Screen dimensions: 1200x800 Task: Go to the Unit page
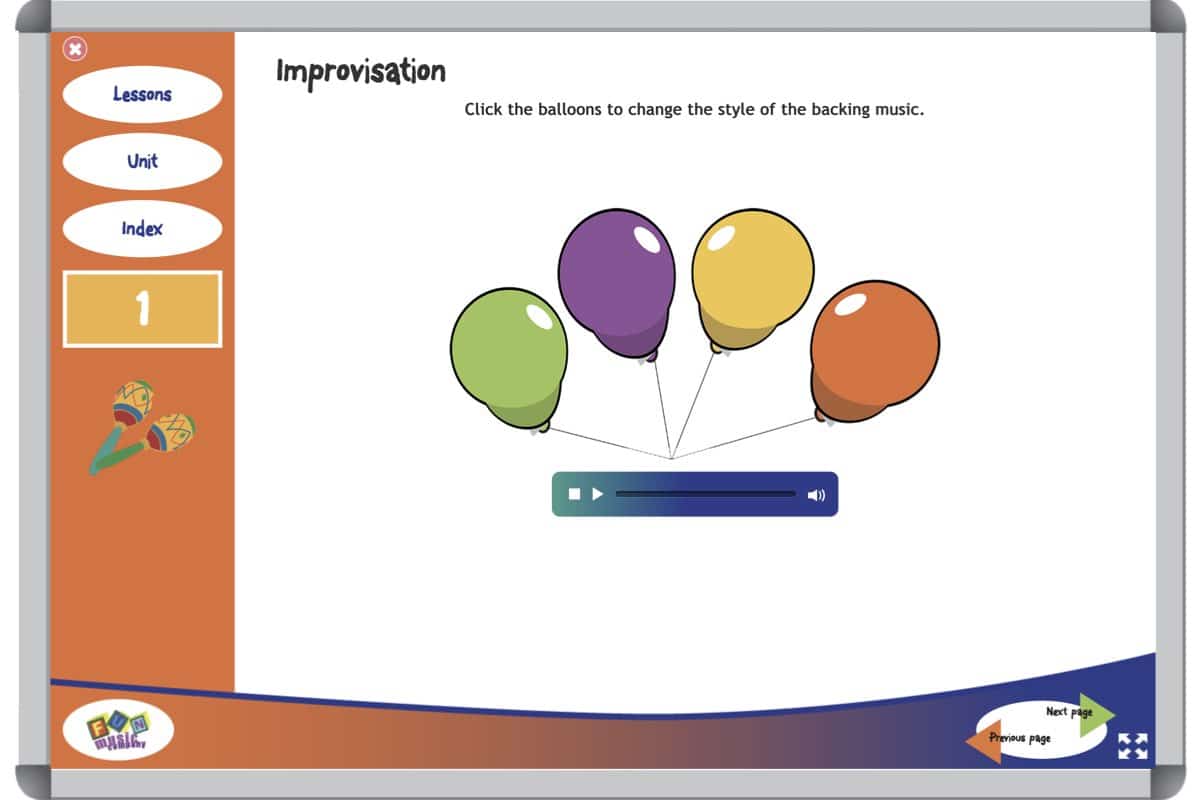(142, 161)
